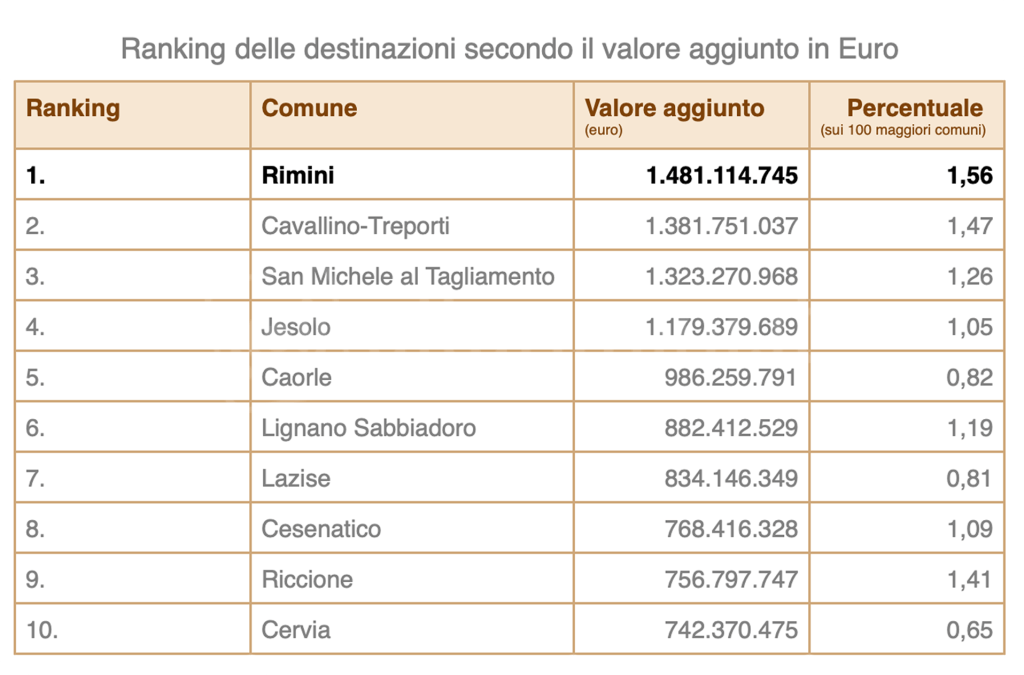Click the Valore aggiunto column header
Image resolution: width=1024 pixels, height=675 pixels.
(674, 109)
